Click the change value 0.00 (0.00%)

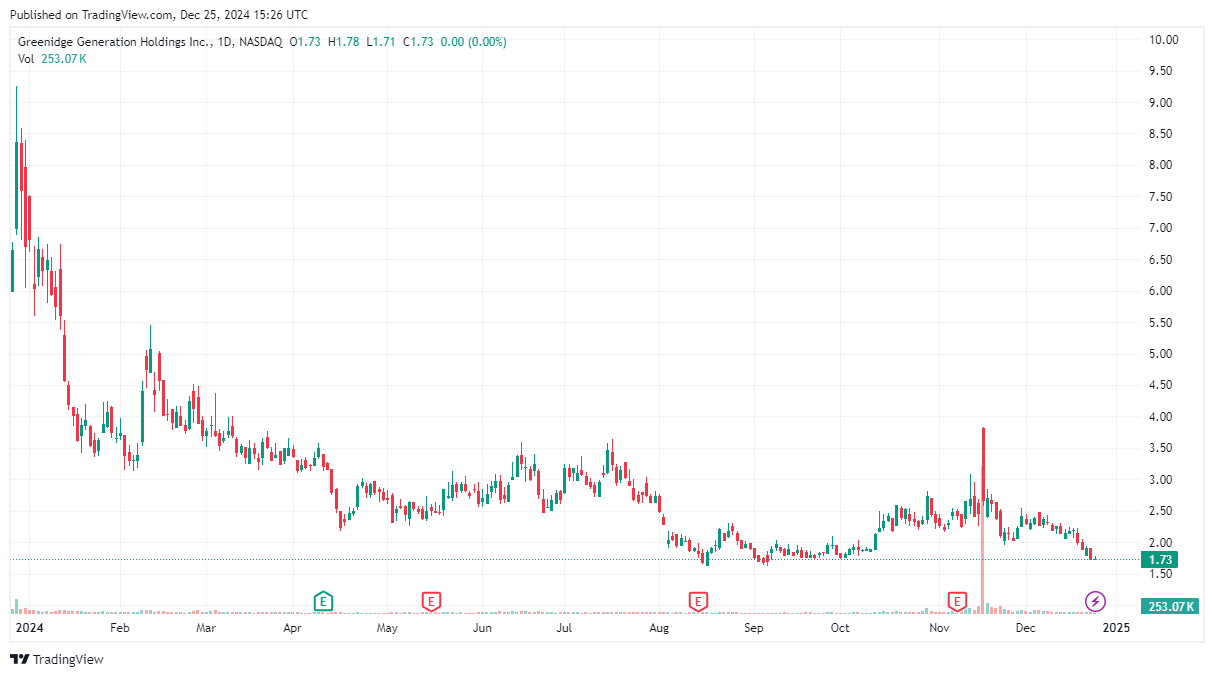(473, 42)
